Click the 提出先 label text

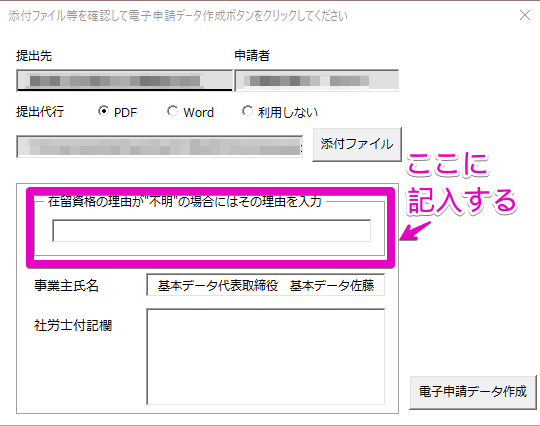(x=34, y=56)
